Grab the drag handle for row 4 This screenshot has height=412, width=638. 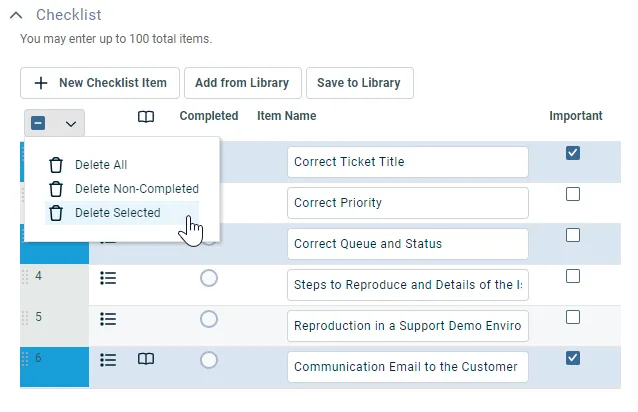click(x=26, y=277)
